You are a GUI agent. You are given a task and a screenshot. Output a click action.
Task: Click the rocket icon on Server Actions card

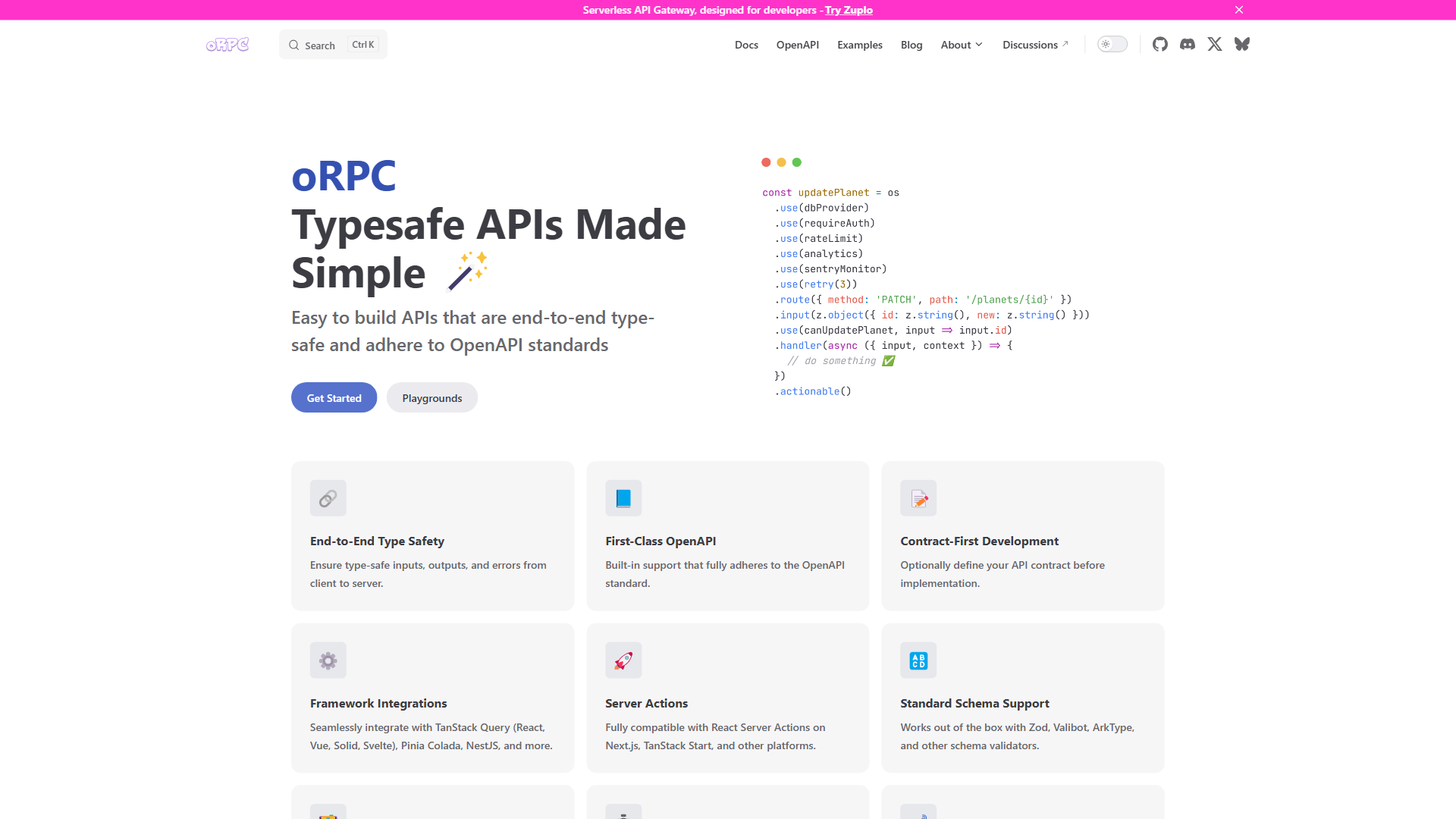[623, 661]
